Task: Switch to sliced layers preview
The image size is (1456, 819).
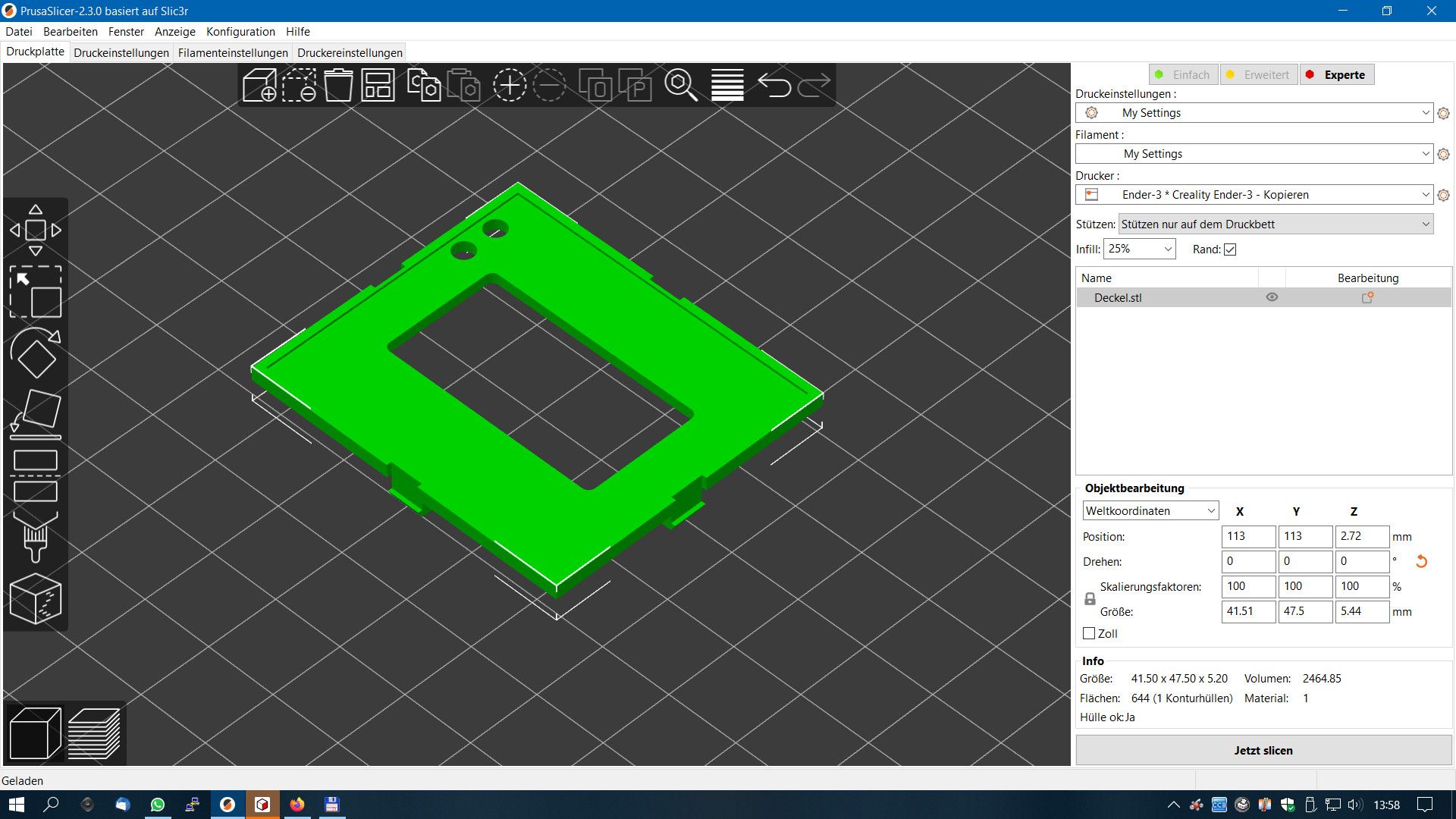Action: tap(94, 733)
